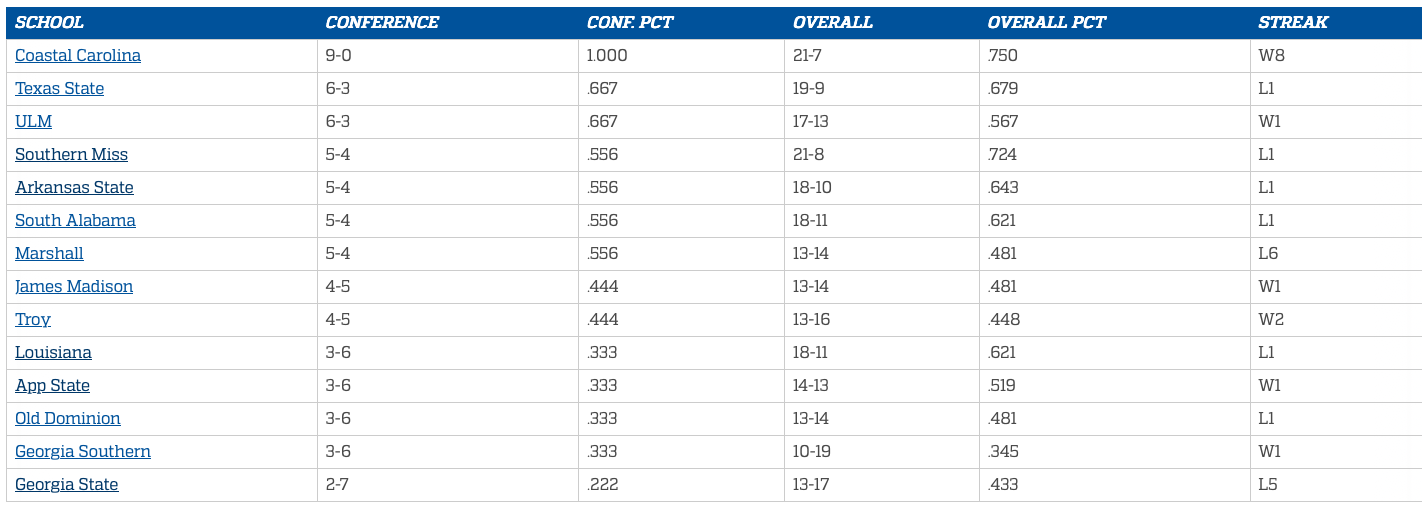Open the Coastal Carolina team link
Image resolution: width=1426 pixels, height=510 pixels.
pyautogui.click(x=78, y=56)
